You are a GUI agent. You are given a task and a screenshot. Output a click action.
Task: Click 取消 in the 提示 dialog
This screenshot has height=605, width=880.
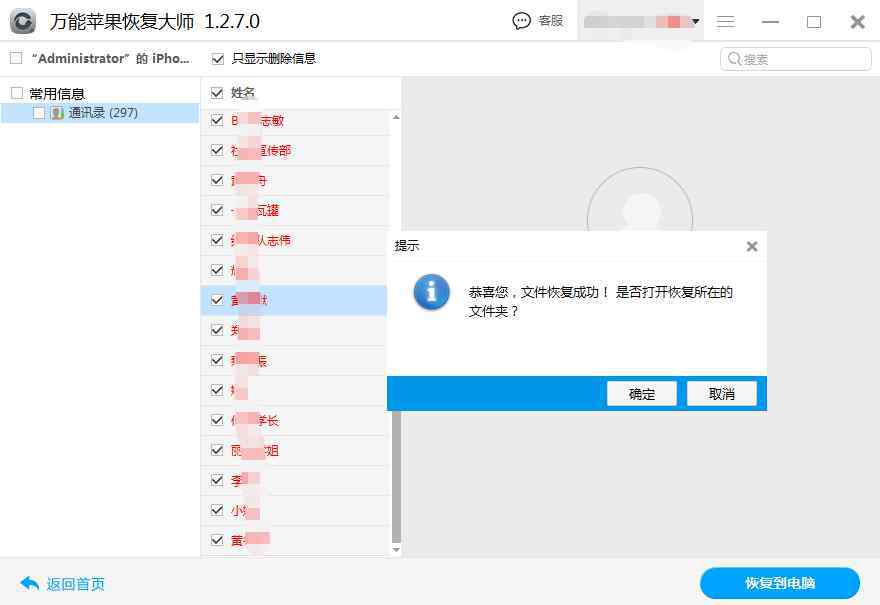(x=722, y=394)
